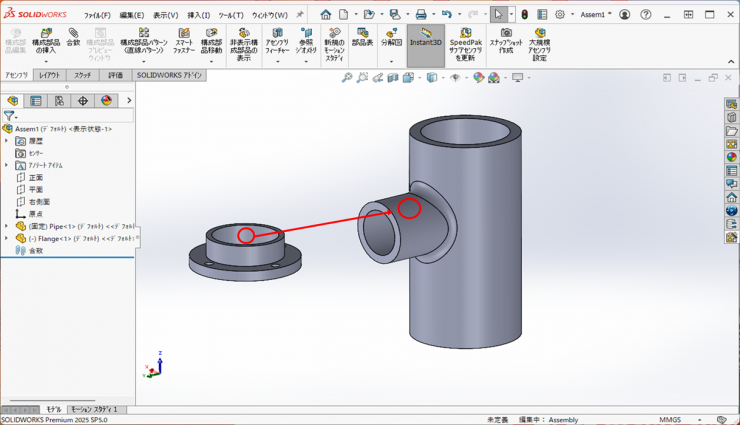Open the DisplayManager color ball tab

tap(107, 100)
